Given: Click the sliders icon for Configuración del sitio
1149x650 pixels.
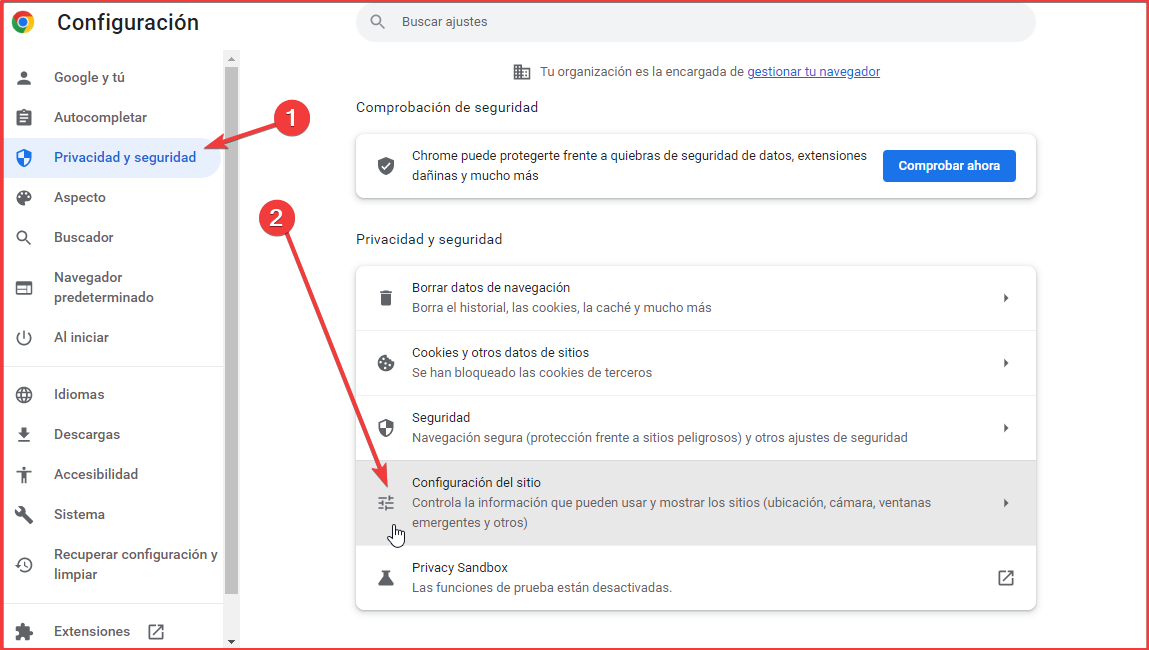Looking at the screenshot, I should (x=385, y=503).
